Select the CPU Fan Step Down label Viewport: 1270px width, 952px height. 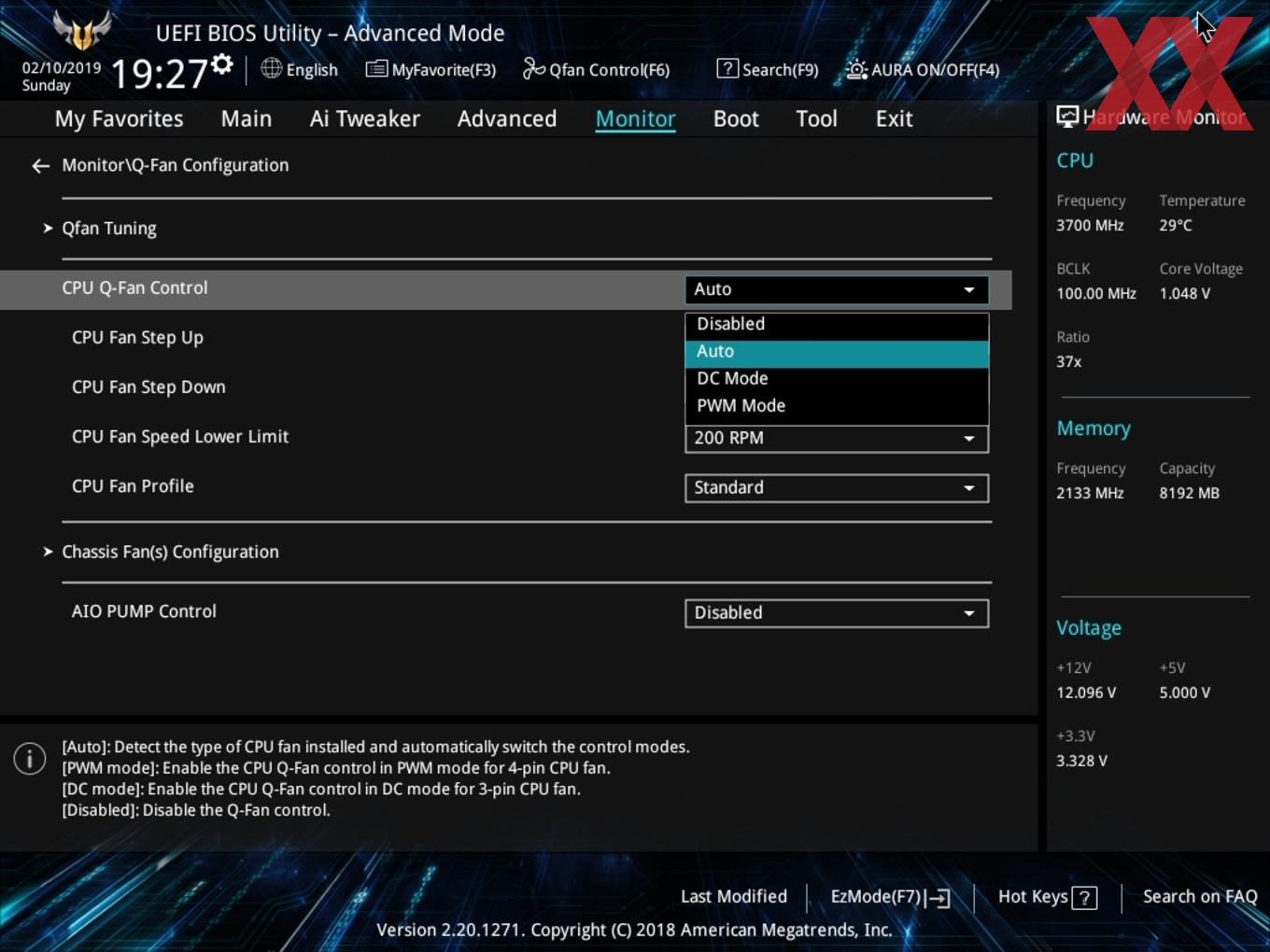148,387
